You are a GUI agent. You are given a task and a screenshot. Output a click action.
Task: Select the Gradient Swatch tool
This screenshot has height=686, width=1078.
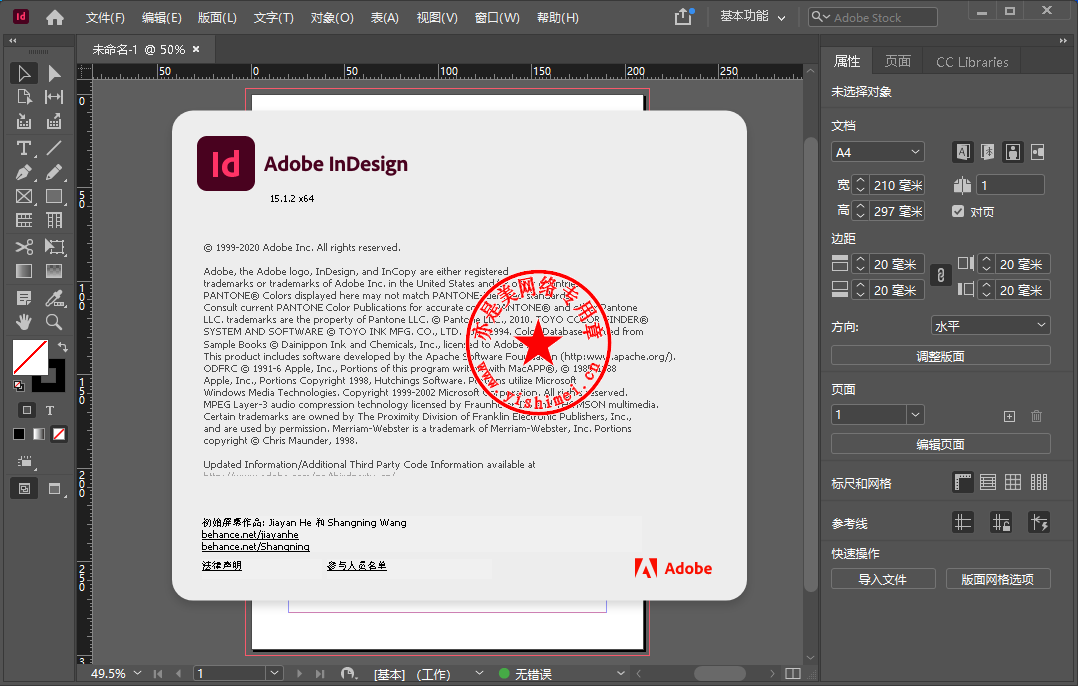[x=23, y=271]
